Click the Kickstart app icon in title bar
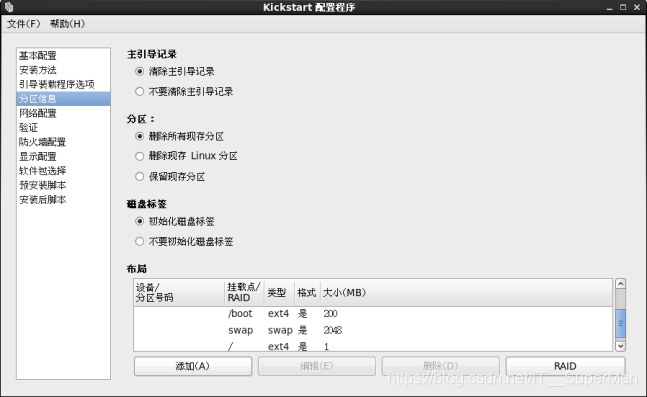647x397 pixels. (9, 7)
